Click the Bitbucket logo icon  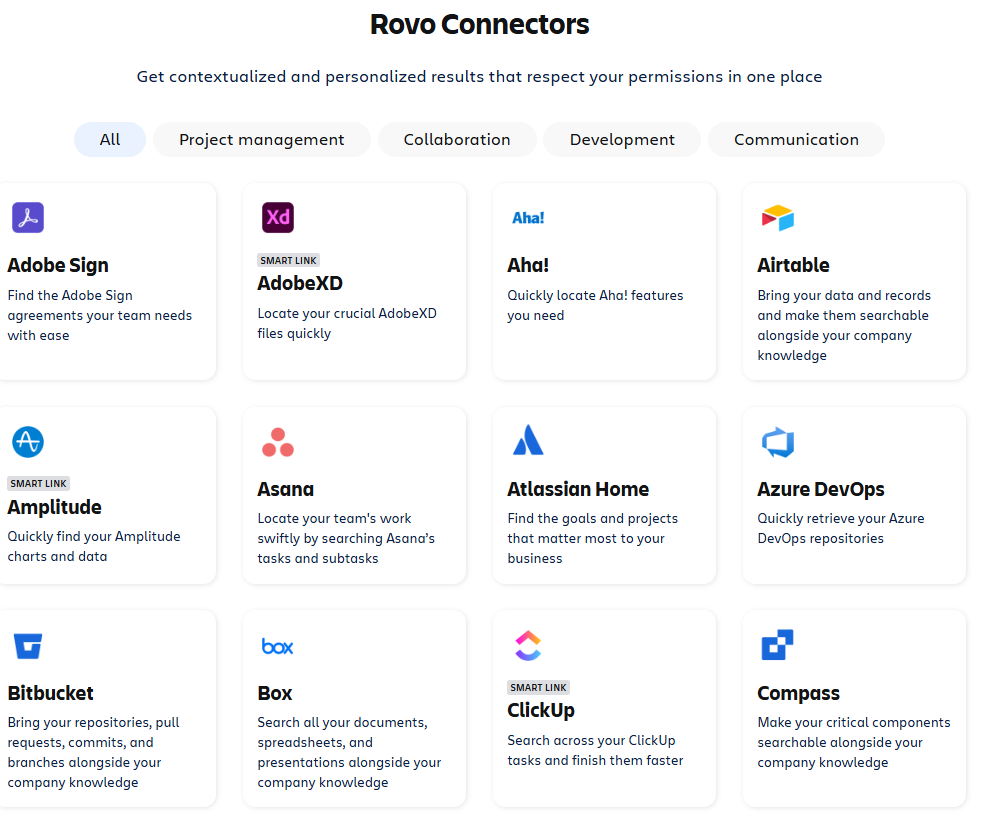point(28,646)
